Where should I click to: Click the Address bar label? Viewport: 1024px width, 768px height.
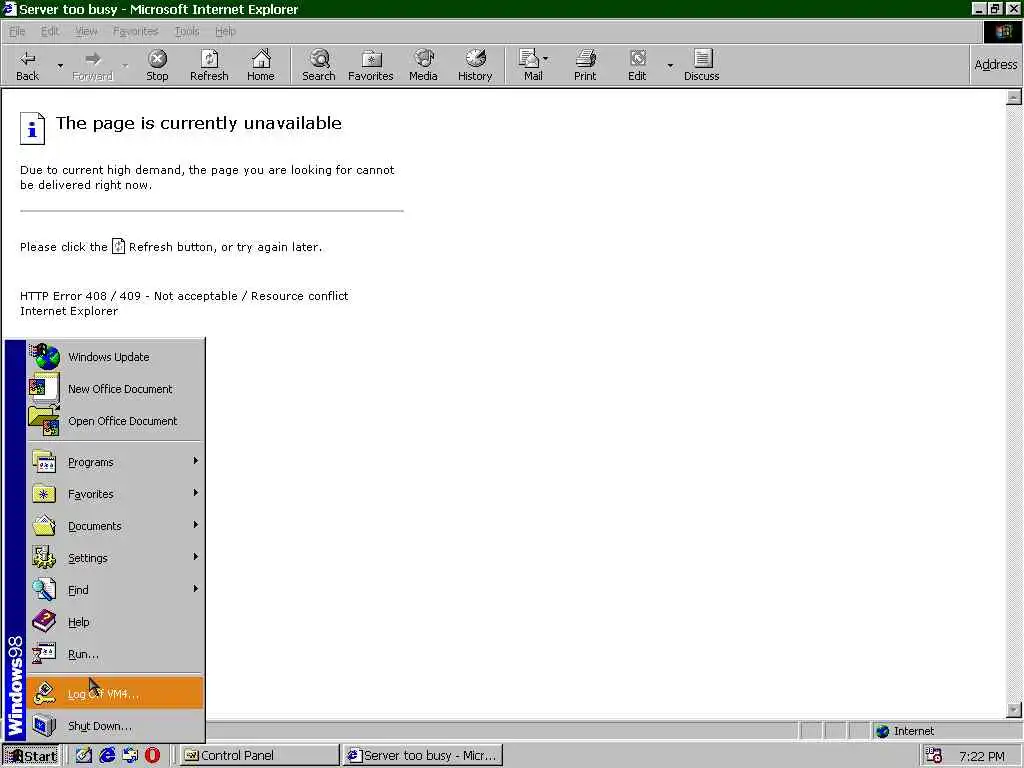[995, 64]
